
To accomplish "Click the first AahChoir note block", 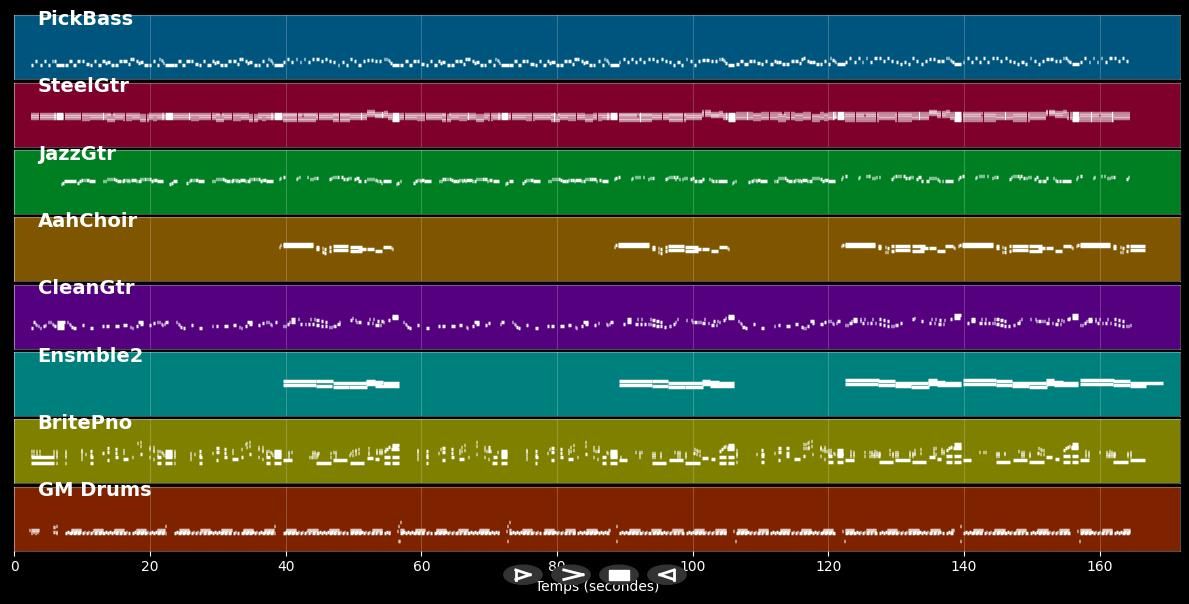I will tap(297, 245).
